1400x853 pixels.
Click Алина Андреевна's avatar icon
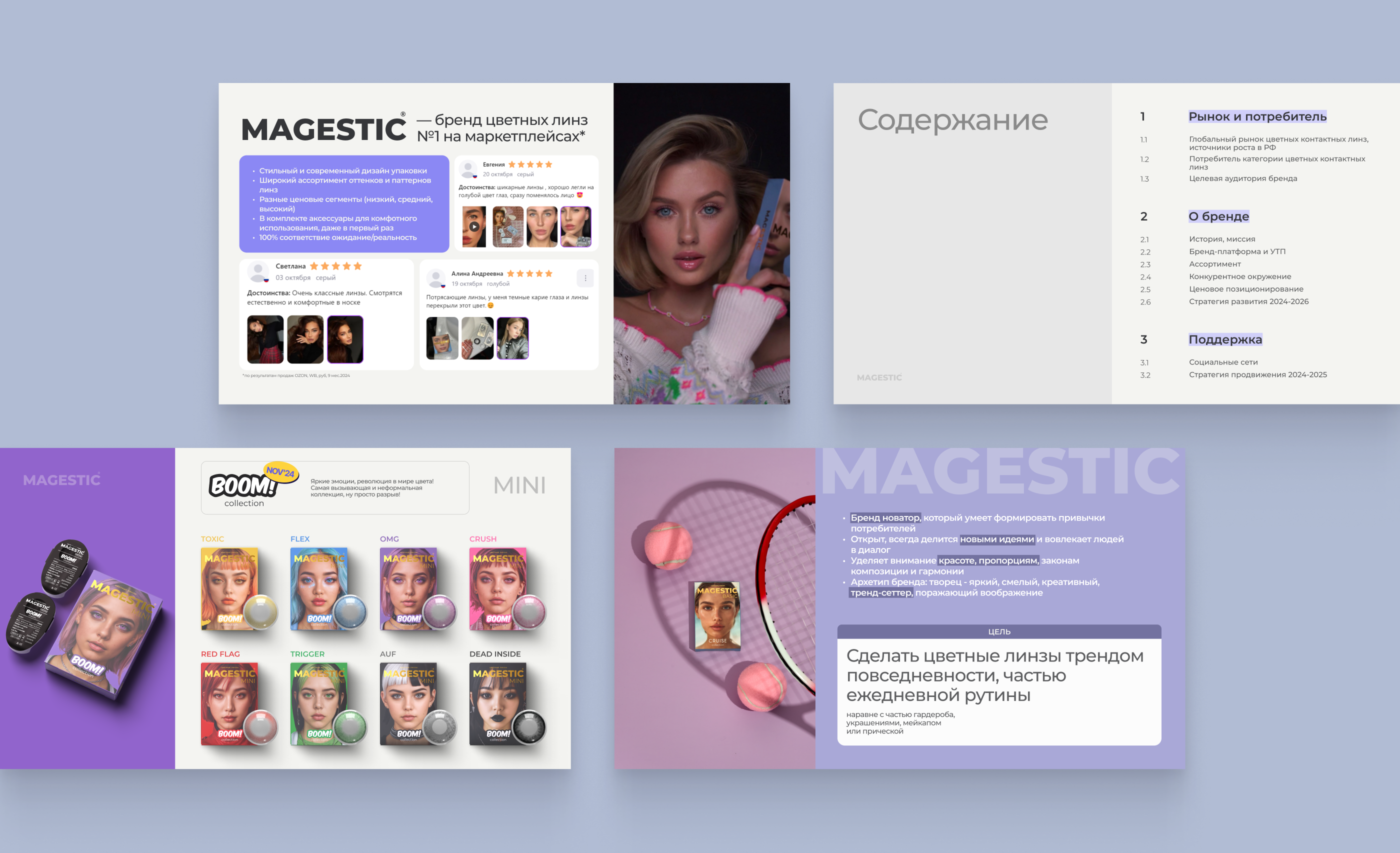[436, 278]
